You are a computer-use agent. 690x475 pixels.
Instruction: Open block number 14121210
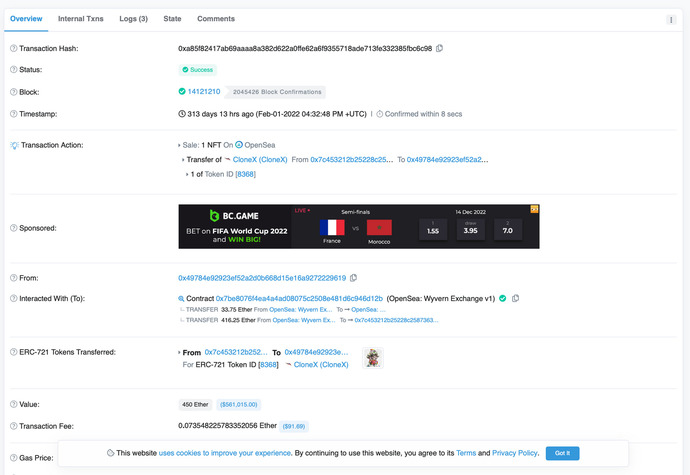click(204, 91)
